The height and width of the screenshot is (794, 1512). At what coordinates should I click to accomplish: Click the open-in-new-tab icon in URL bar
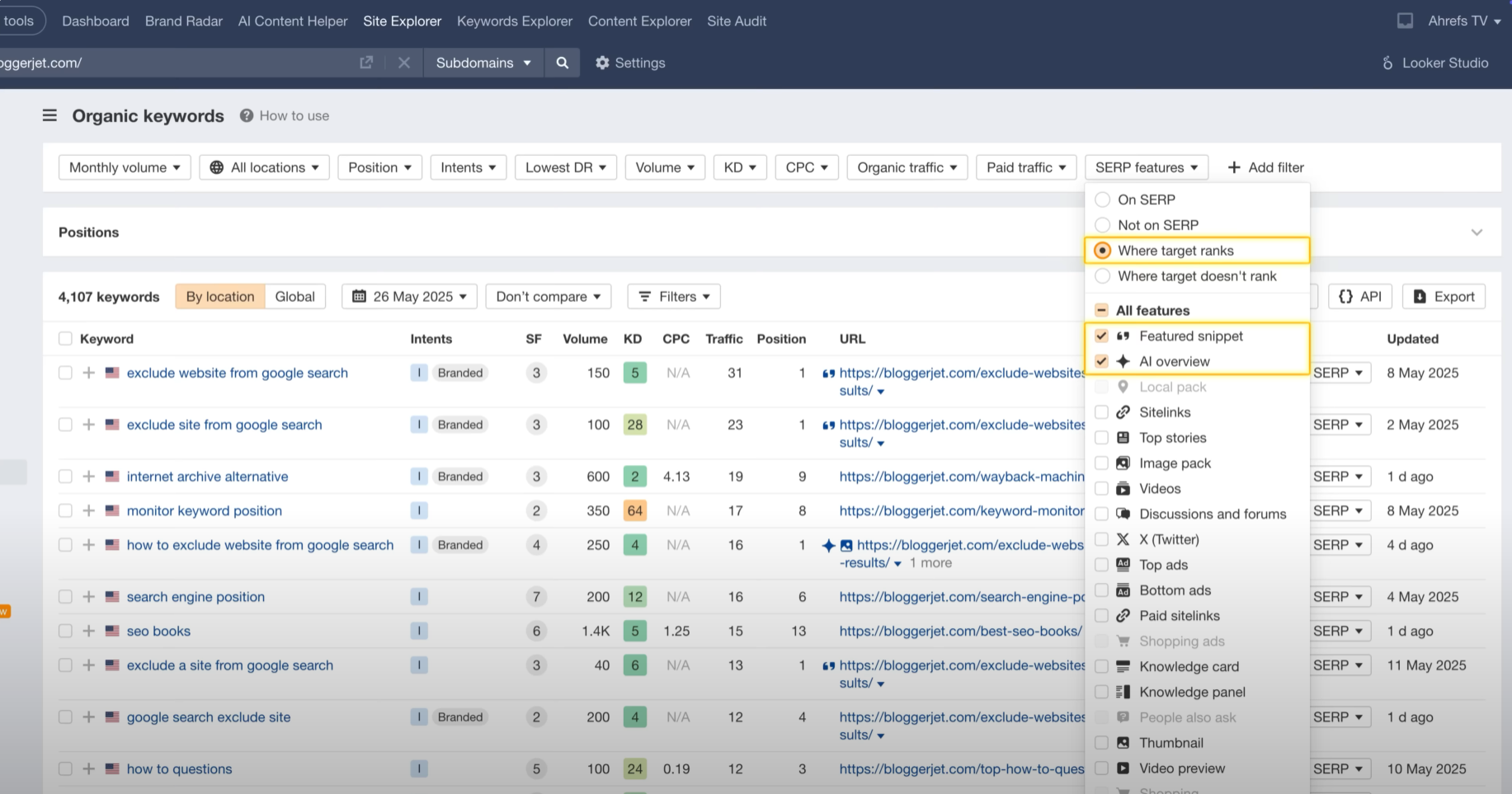tap(366, 63)
